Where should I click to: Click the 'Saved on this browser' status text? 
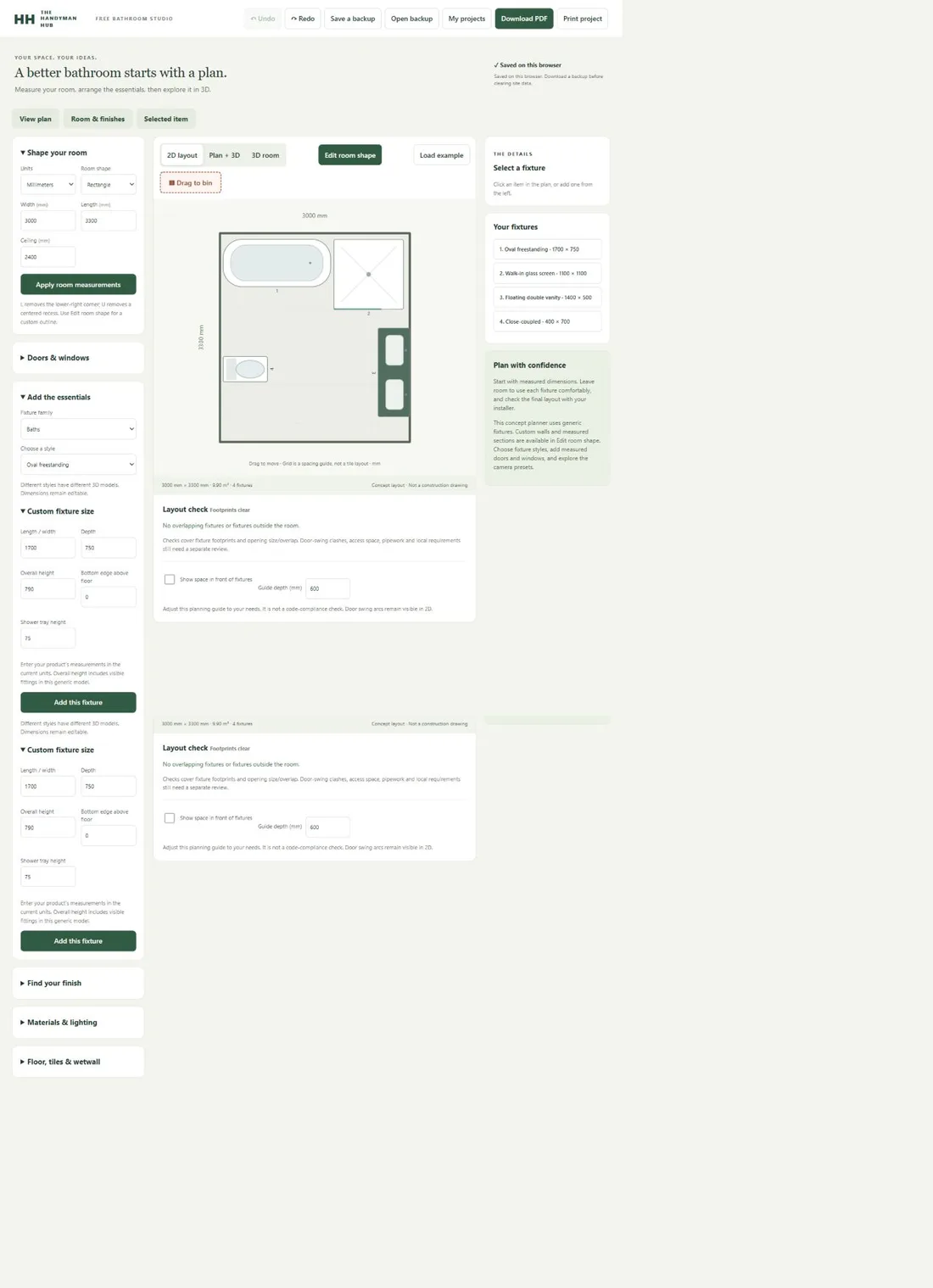[x=530, y=65]
